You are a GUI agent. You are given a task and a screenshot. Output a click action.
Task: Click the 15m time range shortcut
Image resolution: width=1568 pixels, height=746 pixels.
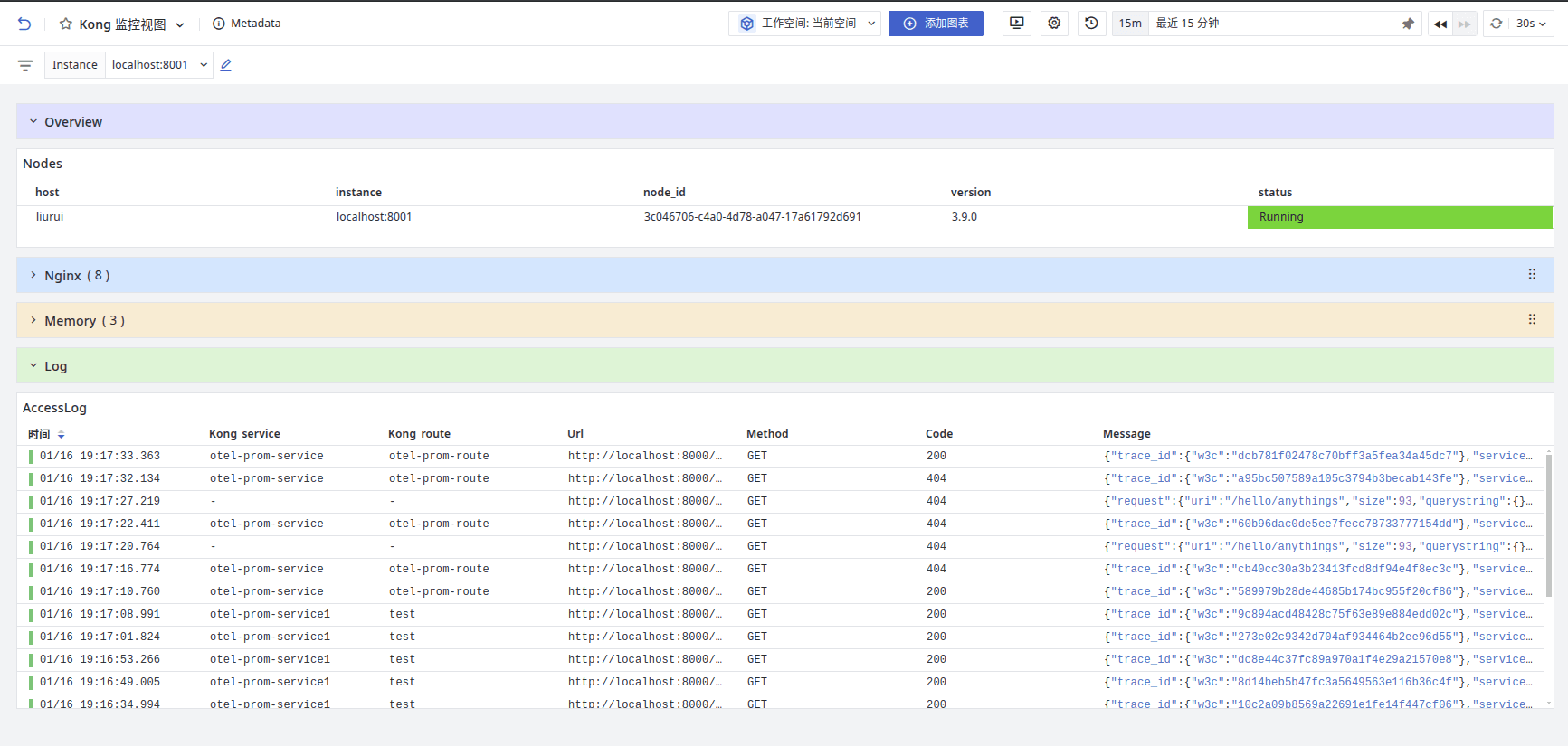pyautogui.click(x=1130, y=24)
